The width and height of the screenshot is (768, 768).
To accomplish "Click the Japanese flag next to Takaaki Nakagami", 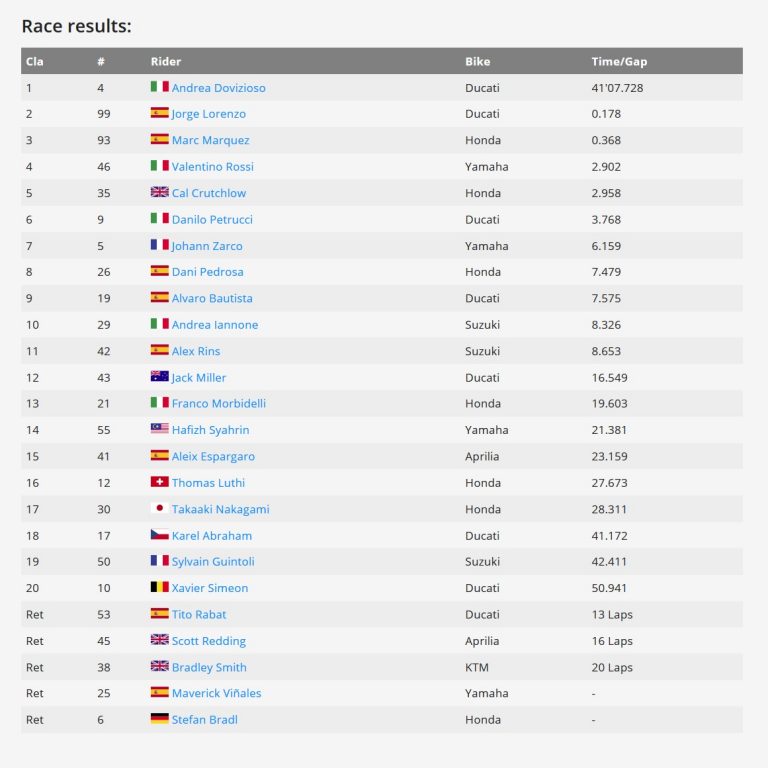I will pos(159,508).
